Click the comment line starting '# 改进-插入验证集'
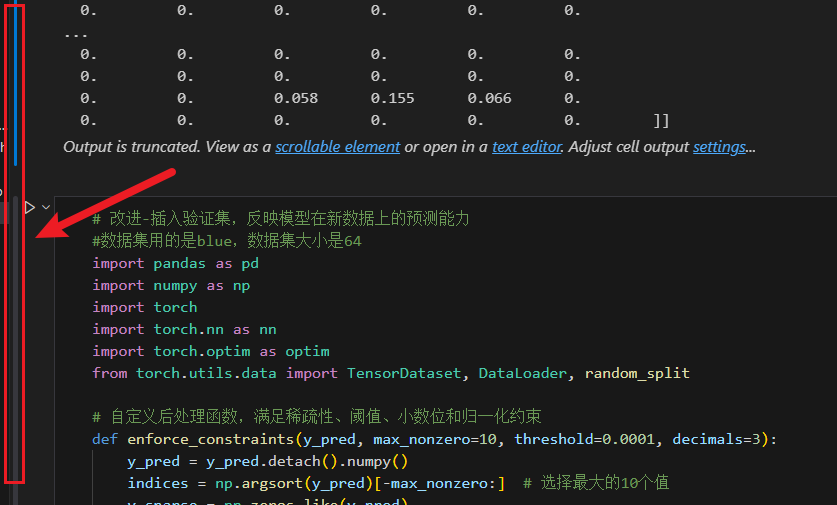837x505 pixels. (281, 218)
